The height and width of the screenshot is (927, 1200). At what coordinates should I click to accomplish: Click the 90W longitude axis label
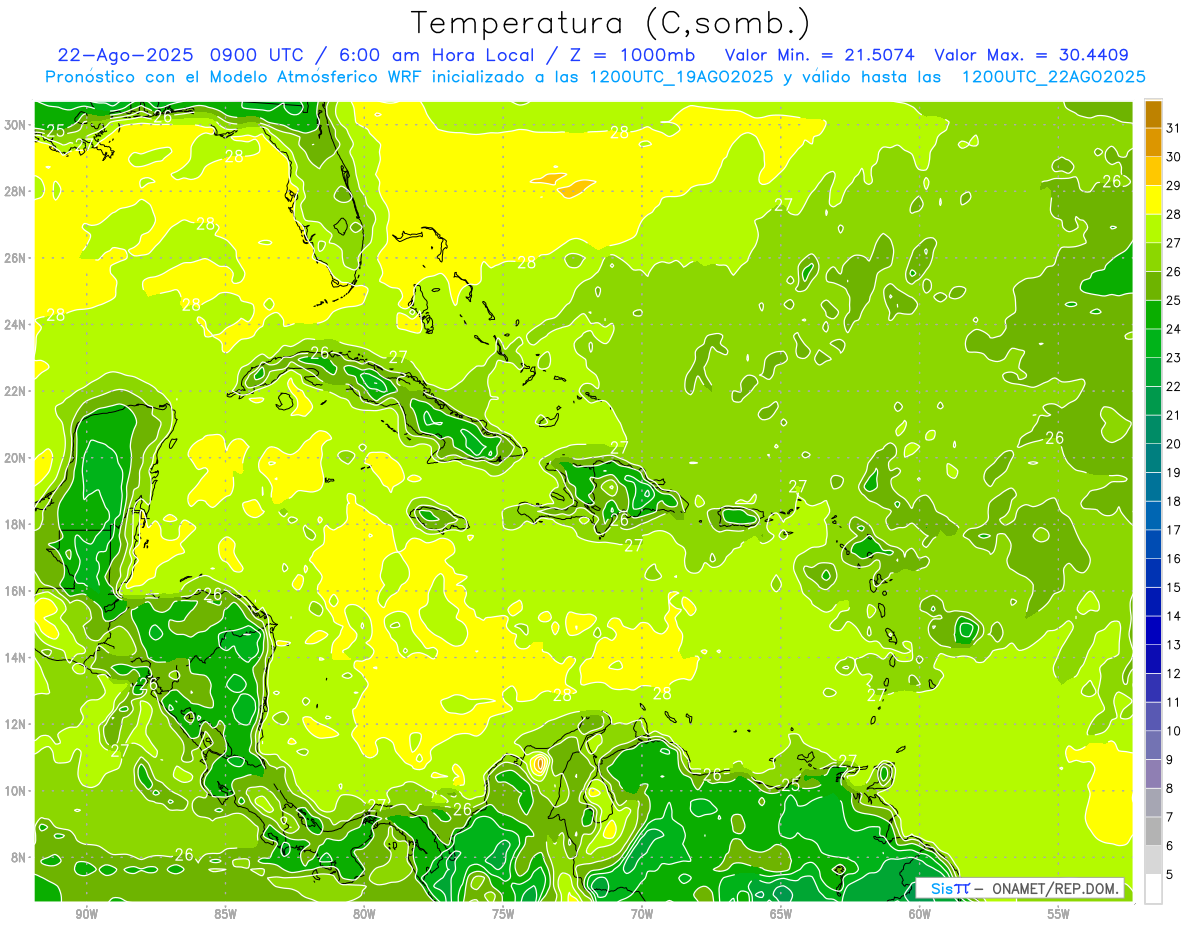pos(86,914)
